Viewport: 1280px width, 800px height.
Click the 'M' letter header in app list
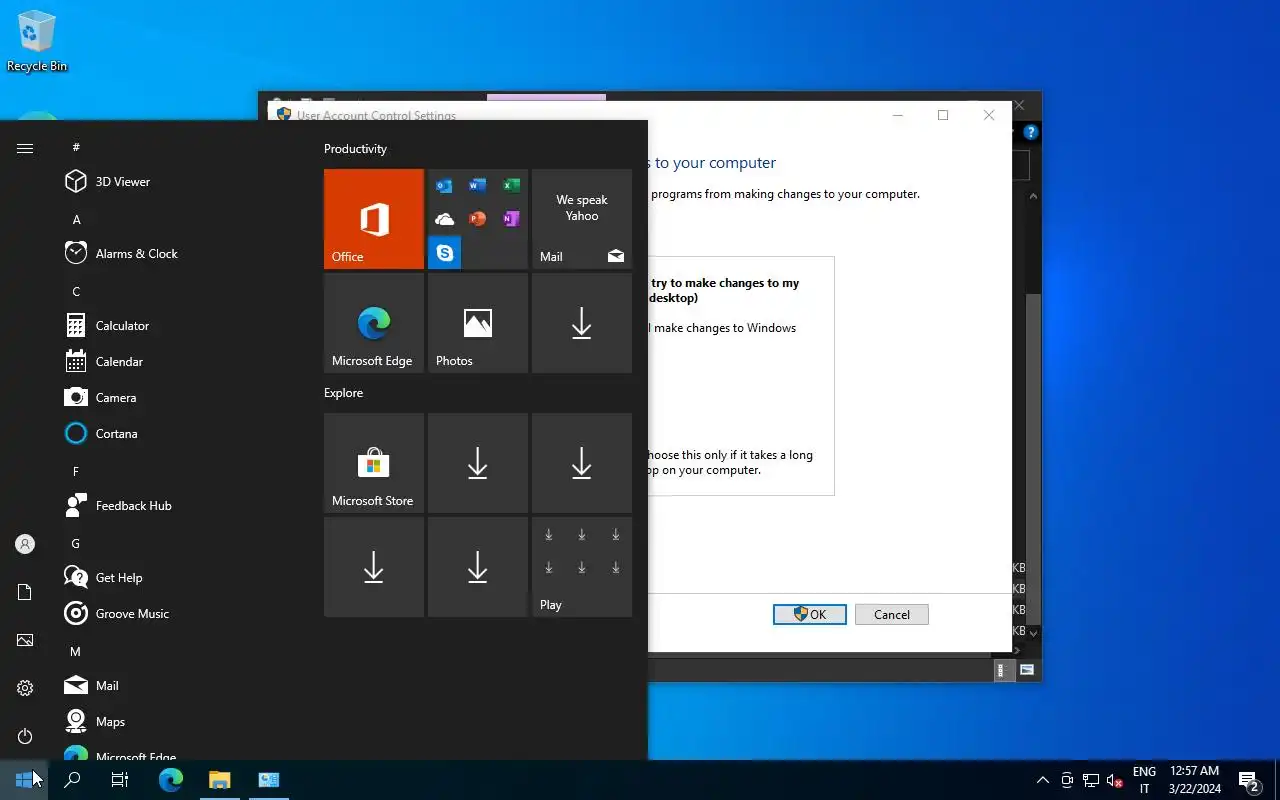[x=76, y=651]
